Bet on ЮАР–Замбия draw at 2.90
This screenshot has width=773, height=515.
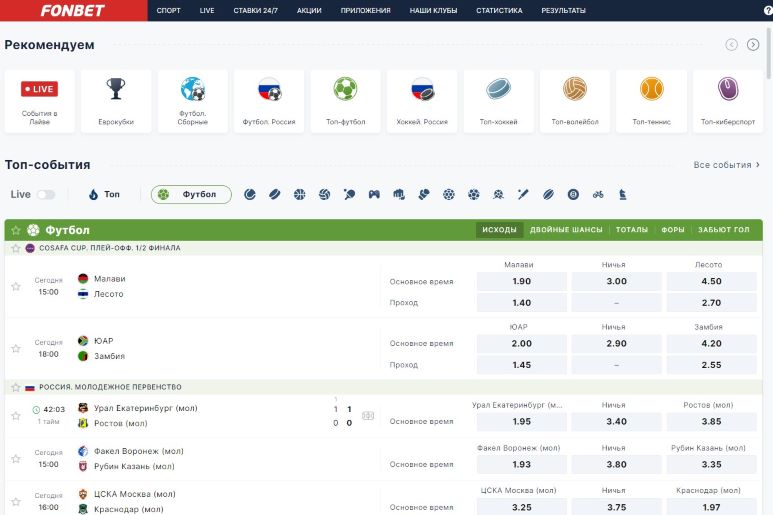click(616, 343)
